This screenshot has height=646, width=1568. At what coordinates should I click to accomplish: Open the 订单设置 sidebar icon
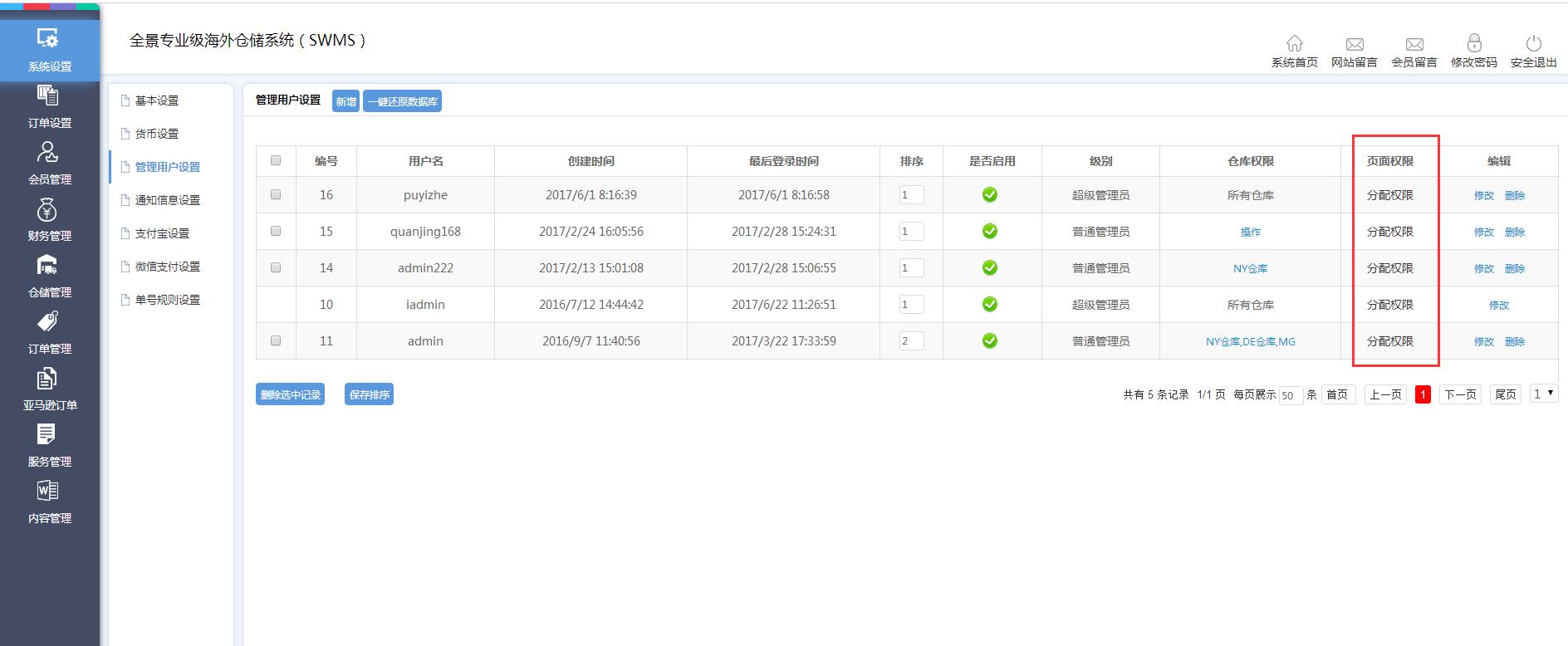click(x=48, y=96)
